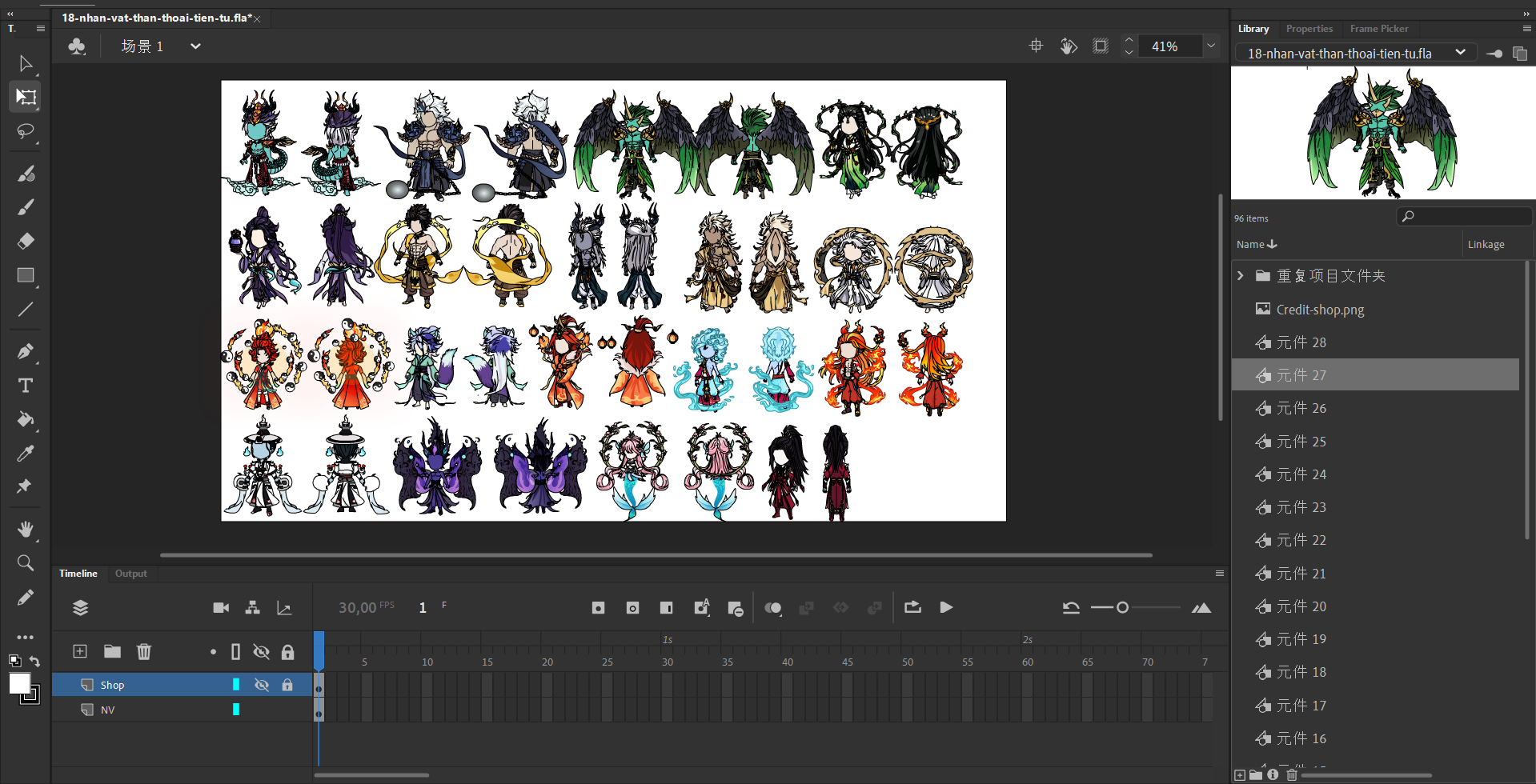Add a new layer in timeline
Screen dimensions: 1536x784
pos(80,651)
